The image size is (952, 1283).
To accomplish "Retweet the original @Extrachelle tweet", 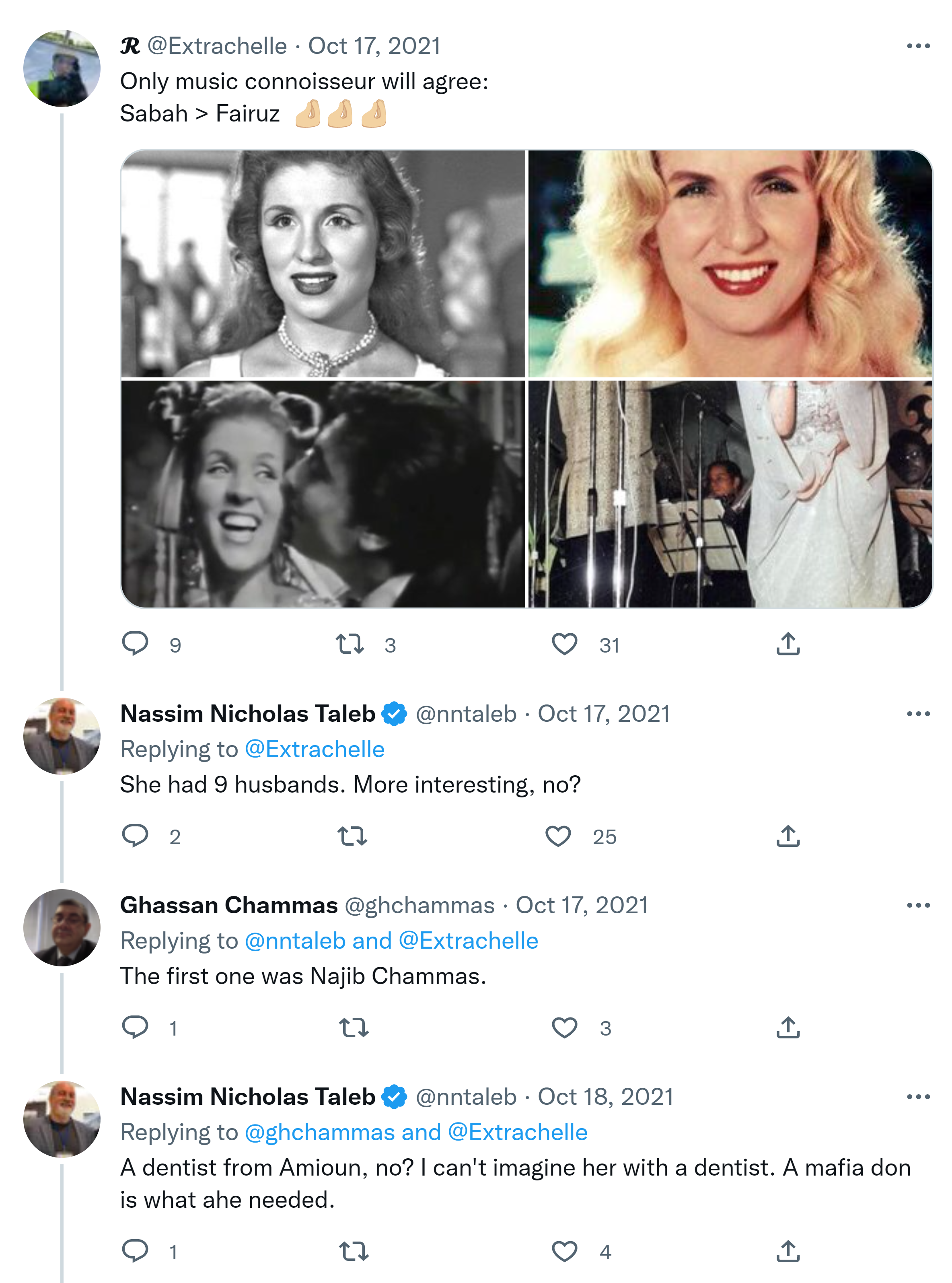I will point(350,645).
